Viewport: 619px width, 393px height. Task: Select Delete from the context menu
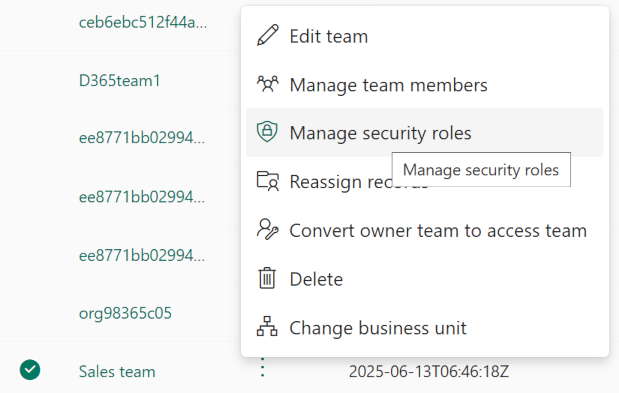coord(424,279)
